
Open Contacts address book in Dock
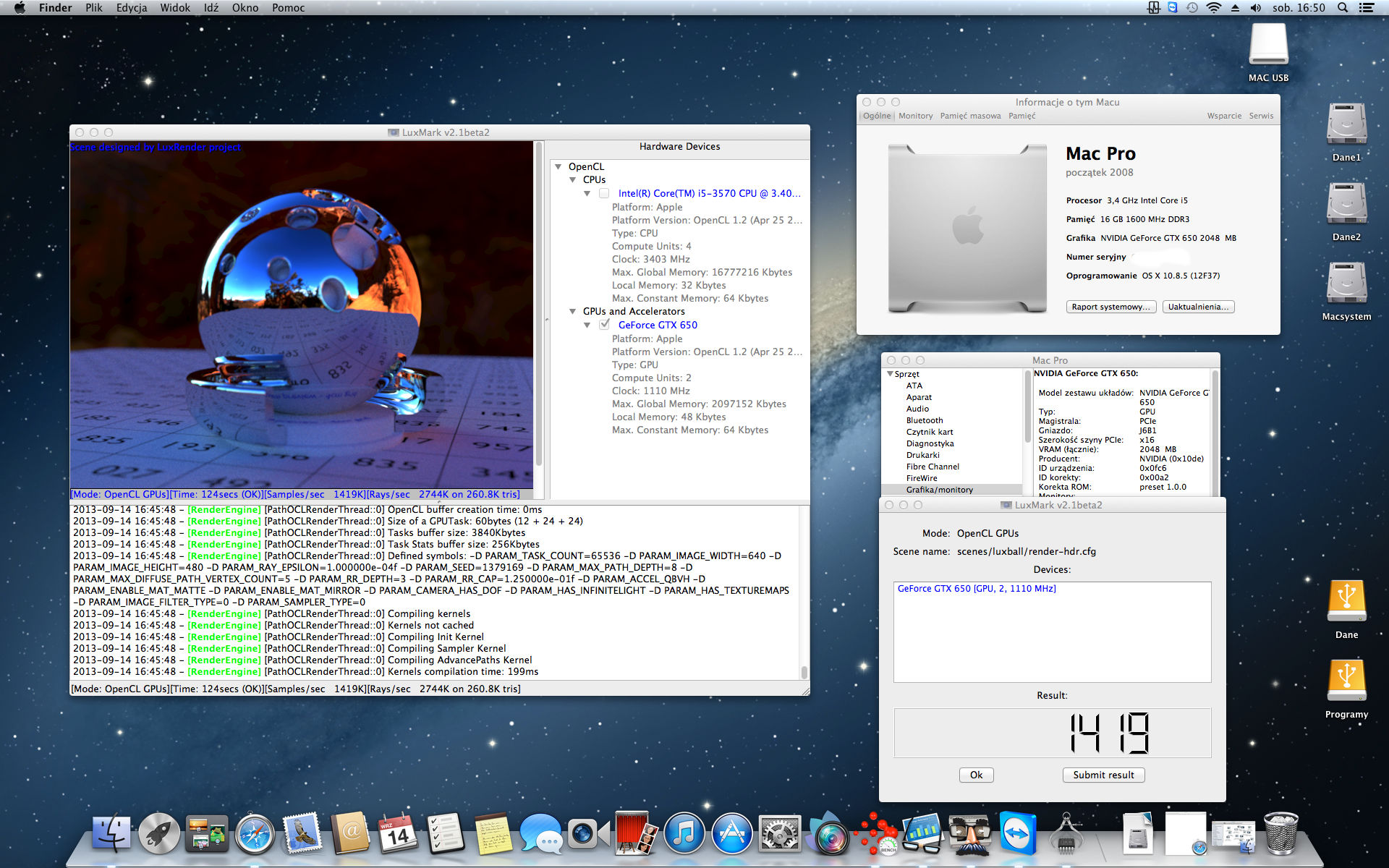pos(350,833)
